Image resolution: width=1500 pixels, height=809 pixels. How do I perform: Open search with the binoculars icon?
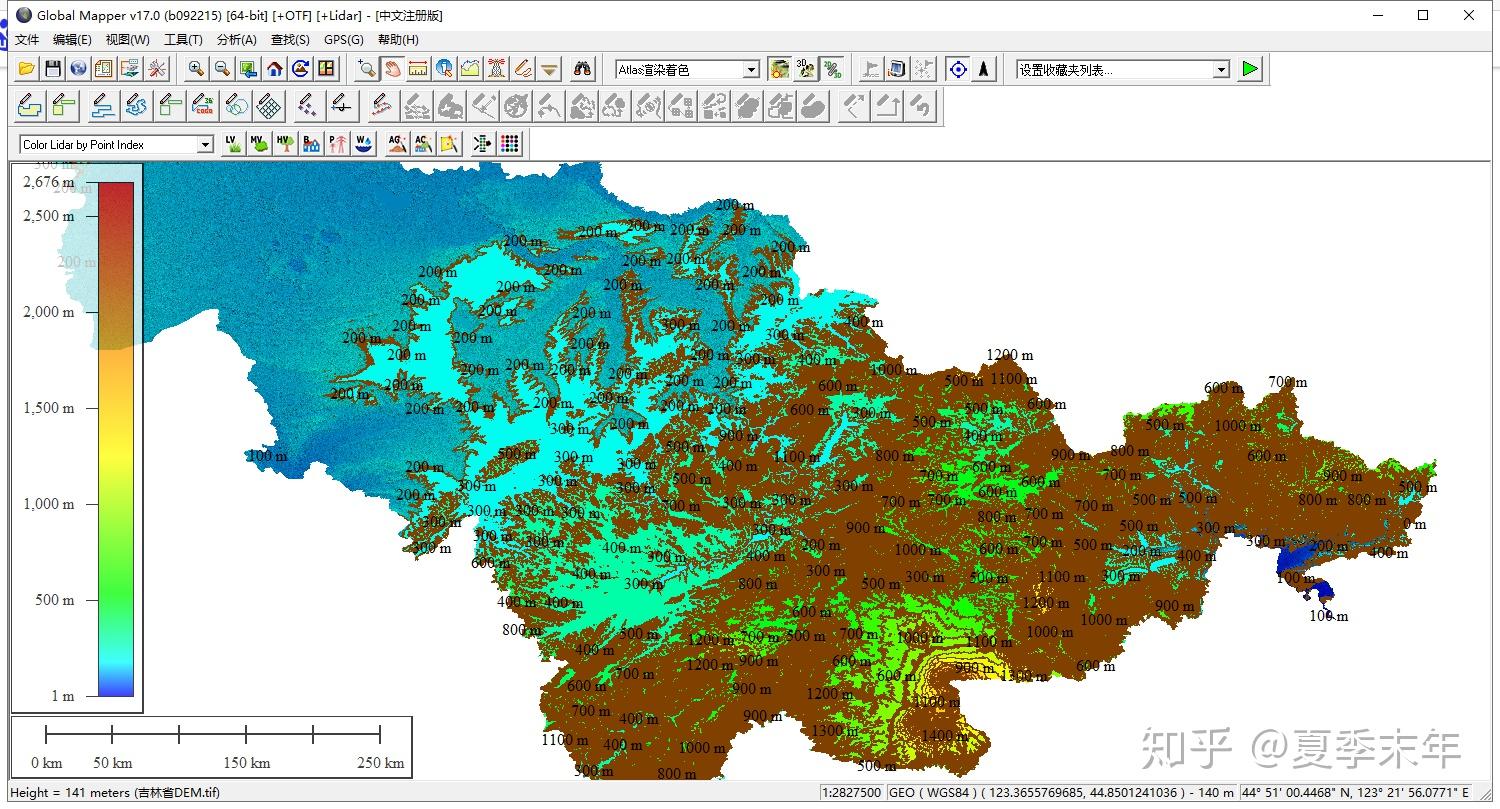click(x=583, y=69)
